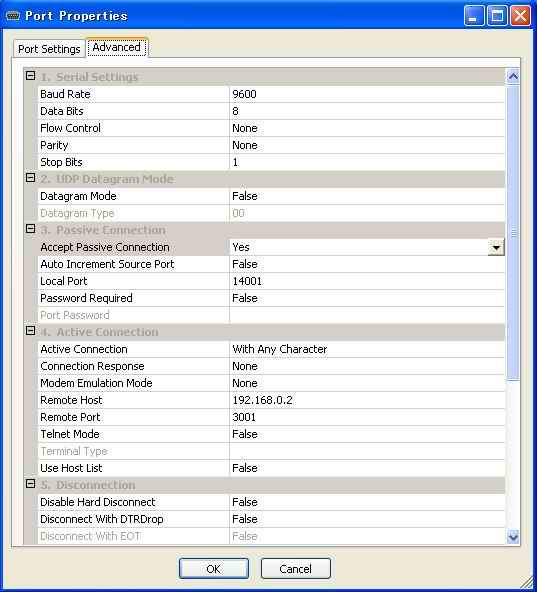537x592 pixels.
Task: Click the vertical scrollbar thumb
Action: pyautogui.click(x=513, y=233)
